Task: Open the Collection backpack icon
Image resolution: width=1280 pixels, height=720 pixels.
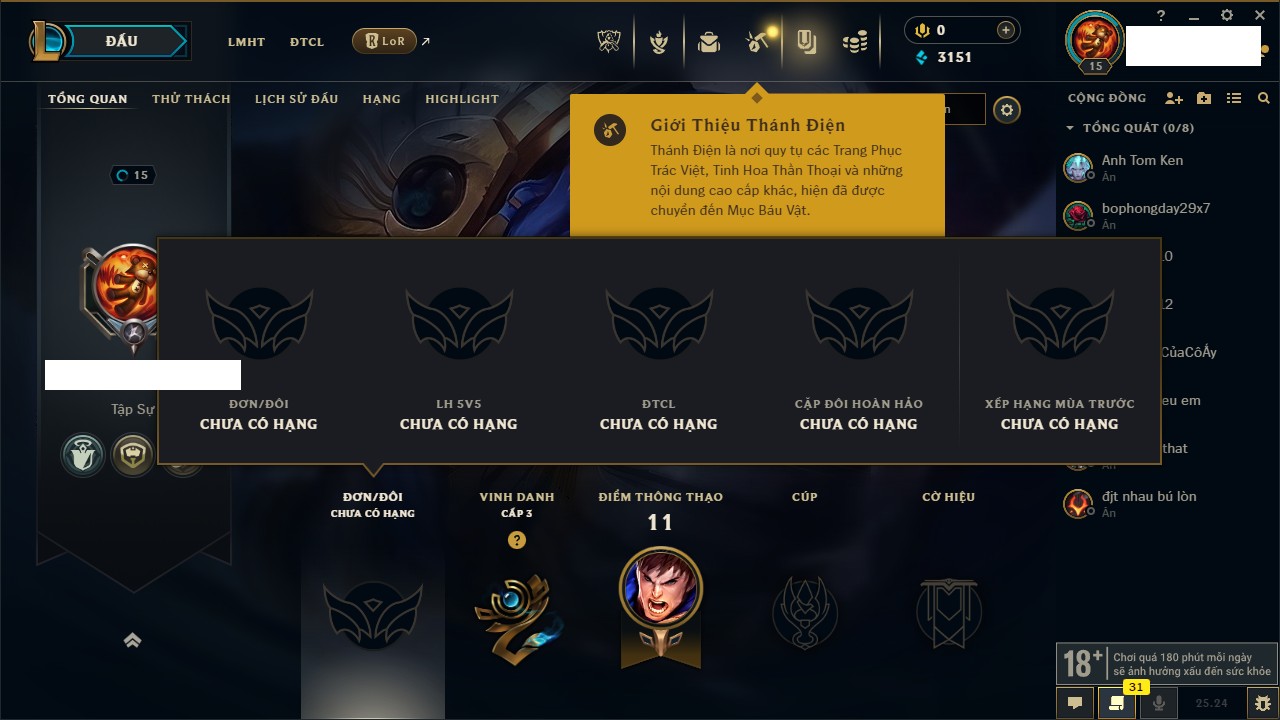Action: point(709,42)
